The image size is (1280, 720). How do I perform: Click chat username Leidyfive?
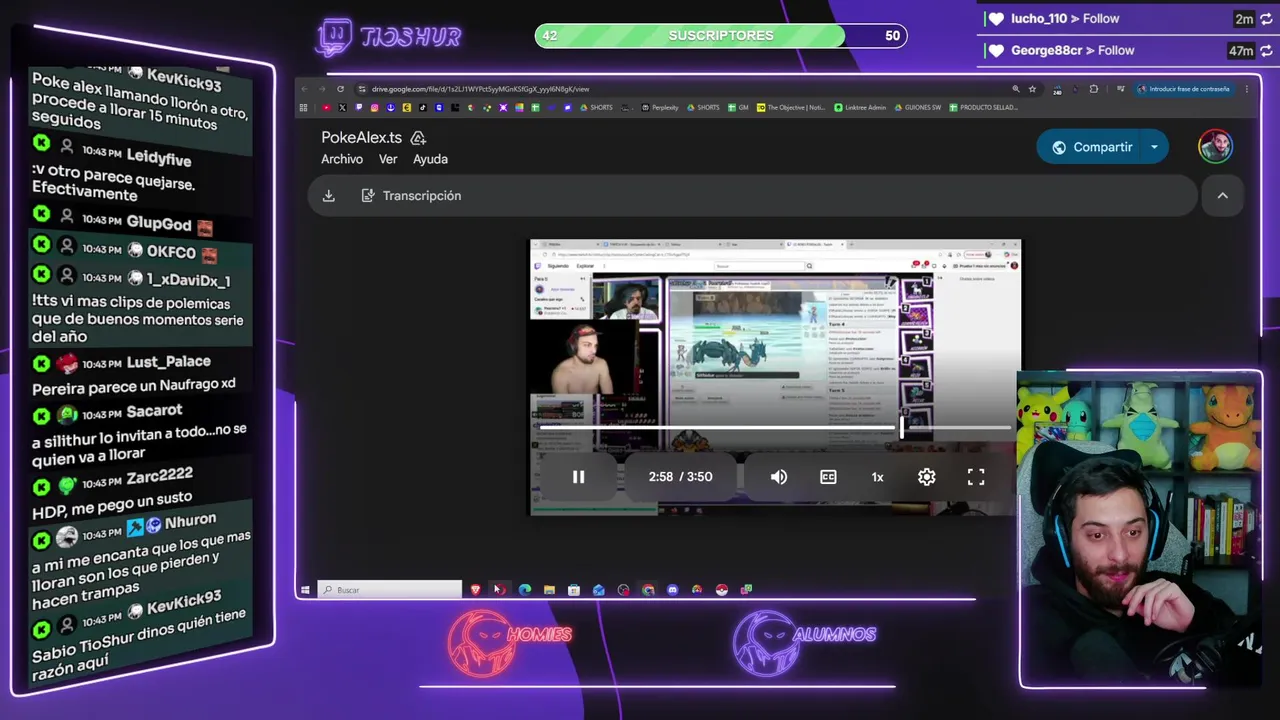158,158
